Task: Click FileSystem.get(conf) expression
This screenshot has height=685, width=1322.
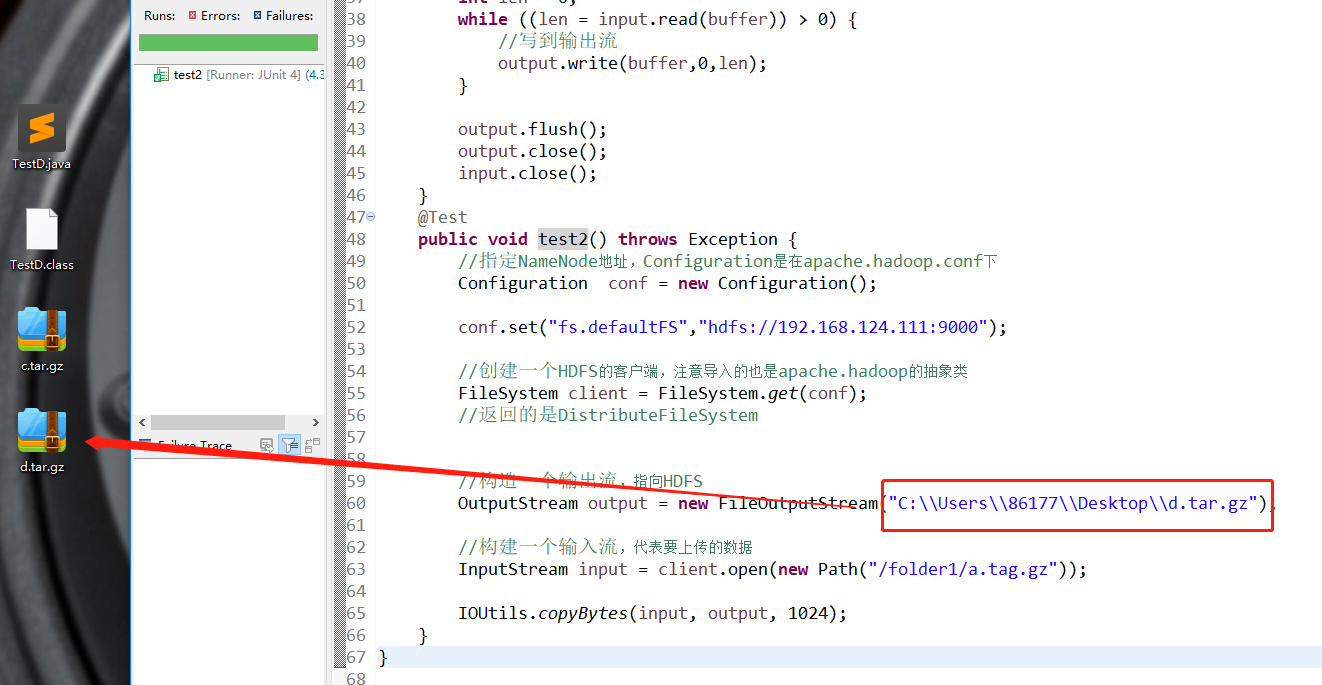Action: click(x=758, y=393)
